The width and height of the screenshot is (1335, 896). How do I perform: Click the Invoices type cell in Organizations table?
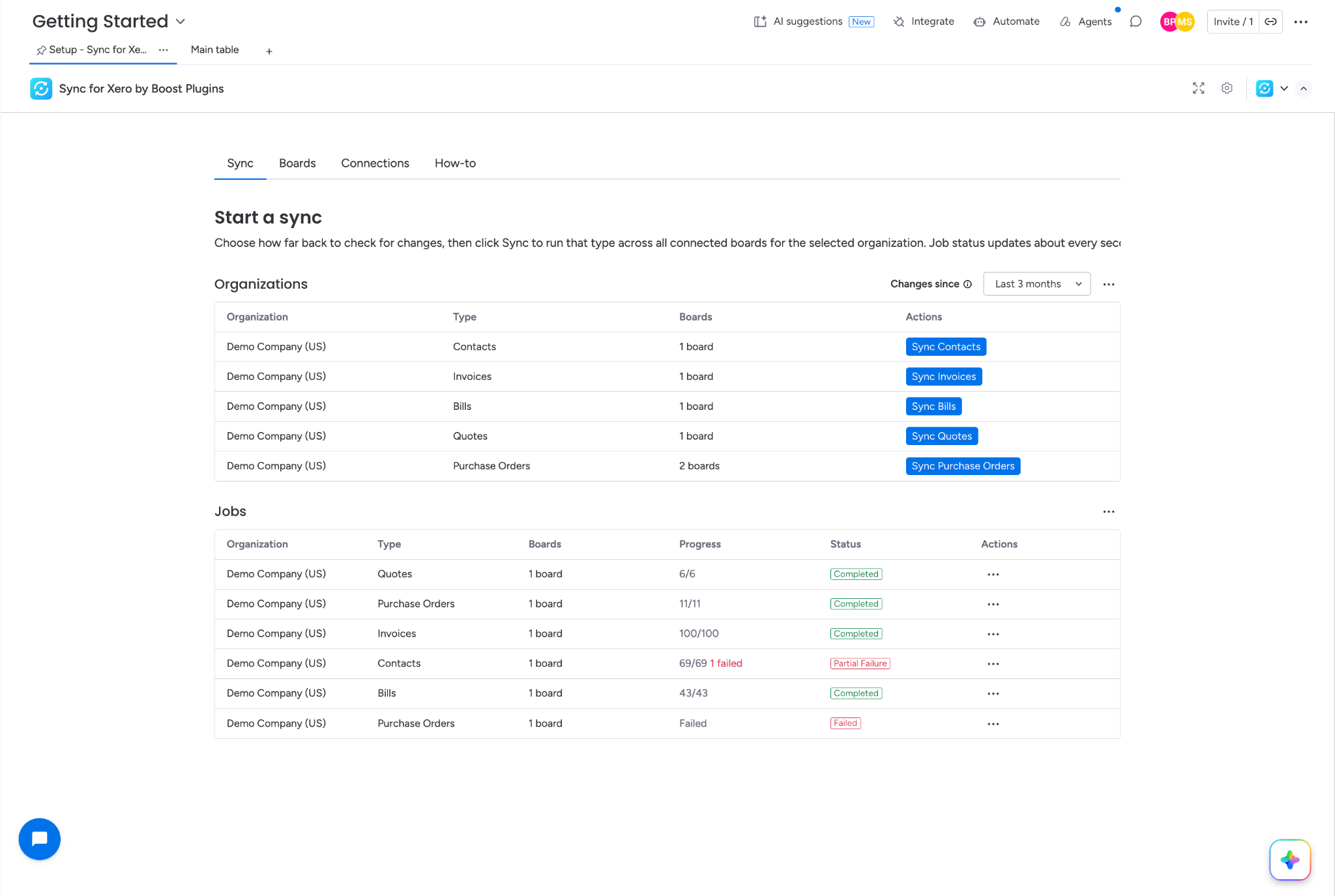(x=472, y=377)
